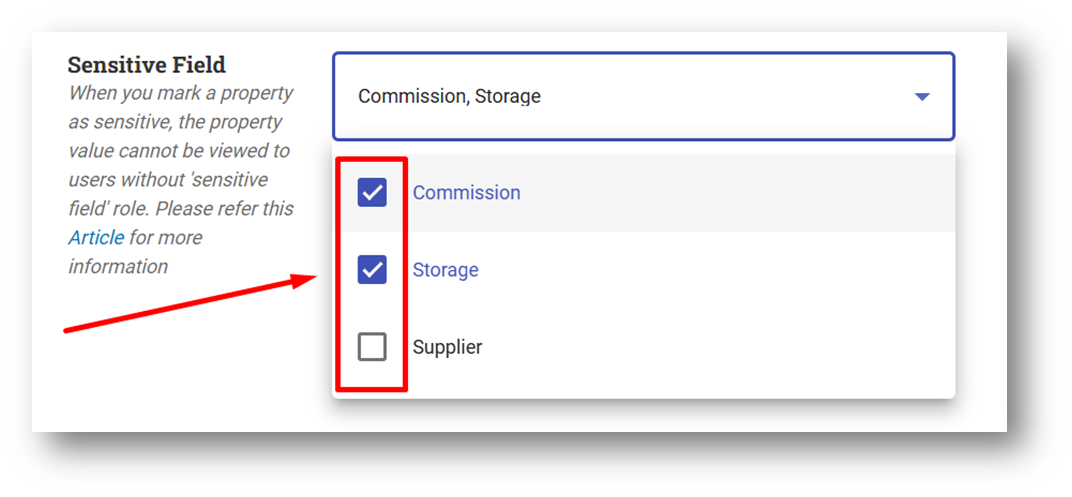Image resolution: width=1072 pixels, height=497 pixels.
Task: Click the blue triangle icon in the field
Action: click(x=922, y=97)
